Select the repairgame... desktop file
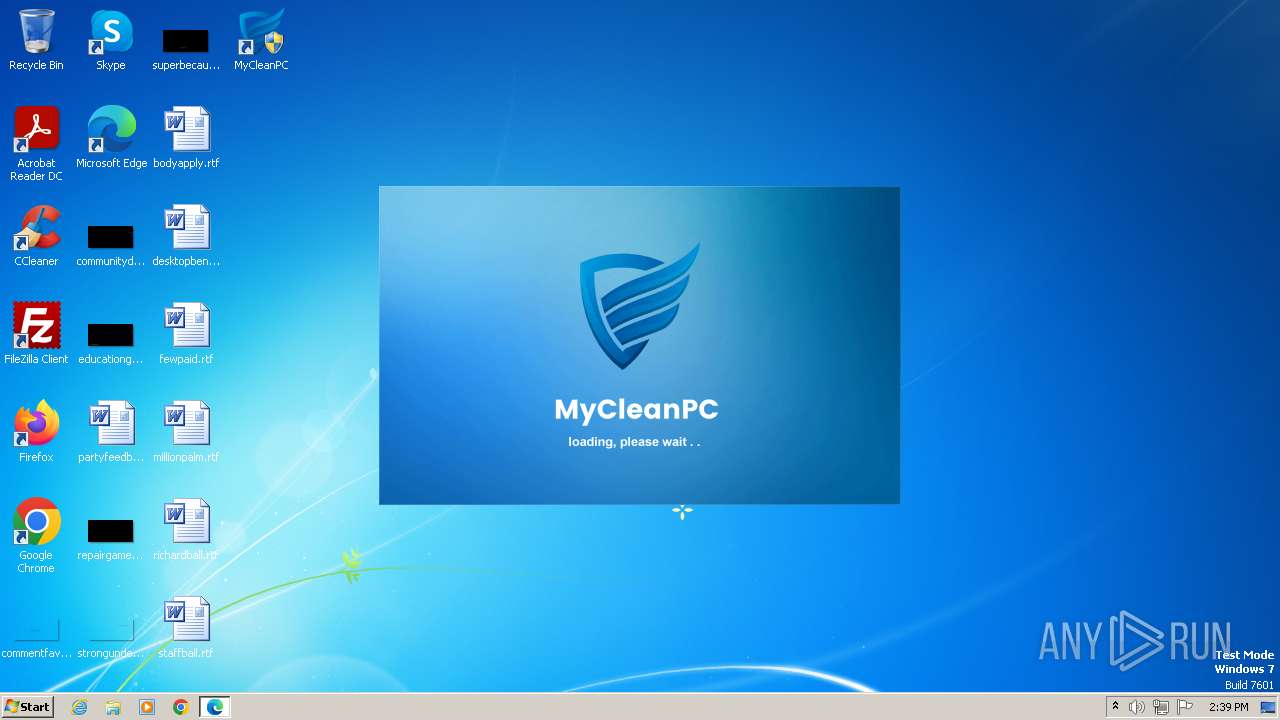Image resolution: width=1280 pixels, height=720 pixels. (x=111, y=540)
